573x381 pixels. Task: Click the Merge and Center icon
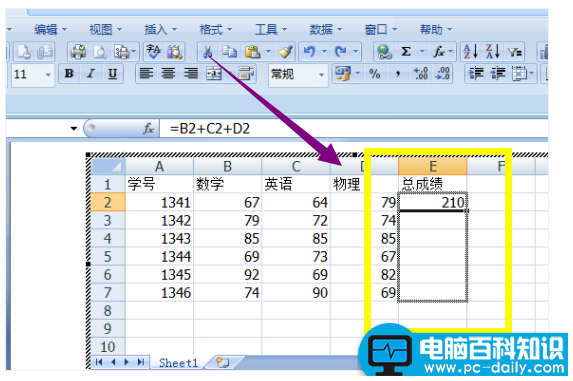pos(214,74)
